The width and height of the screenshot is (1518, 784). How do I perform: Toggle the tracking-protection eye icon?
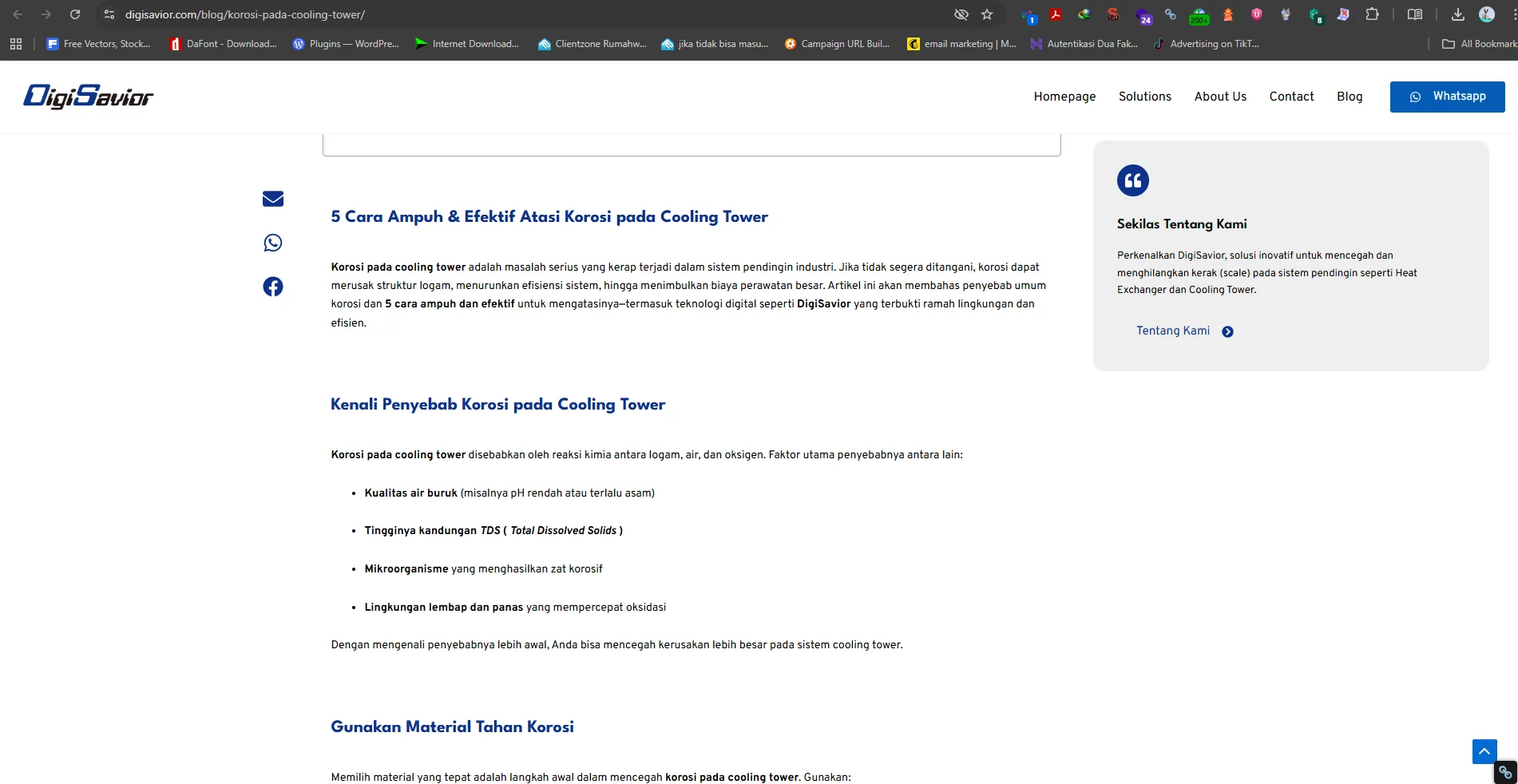tap(961, 14)
